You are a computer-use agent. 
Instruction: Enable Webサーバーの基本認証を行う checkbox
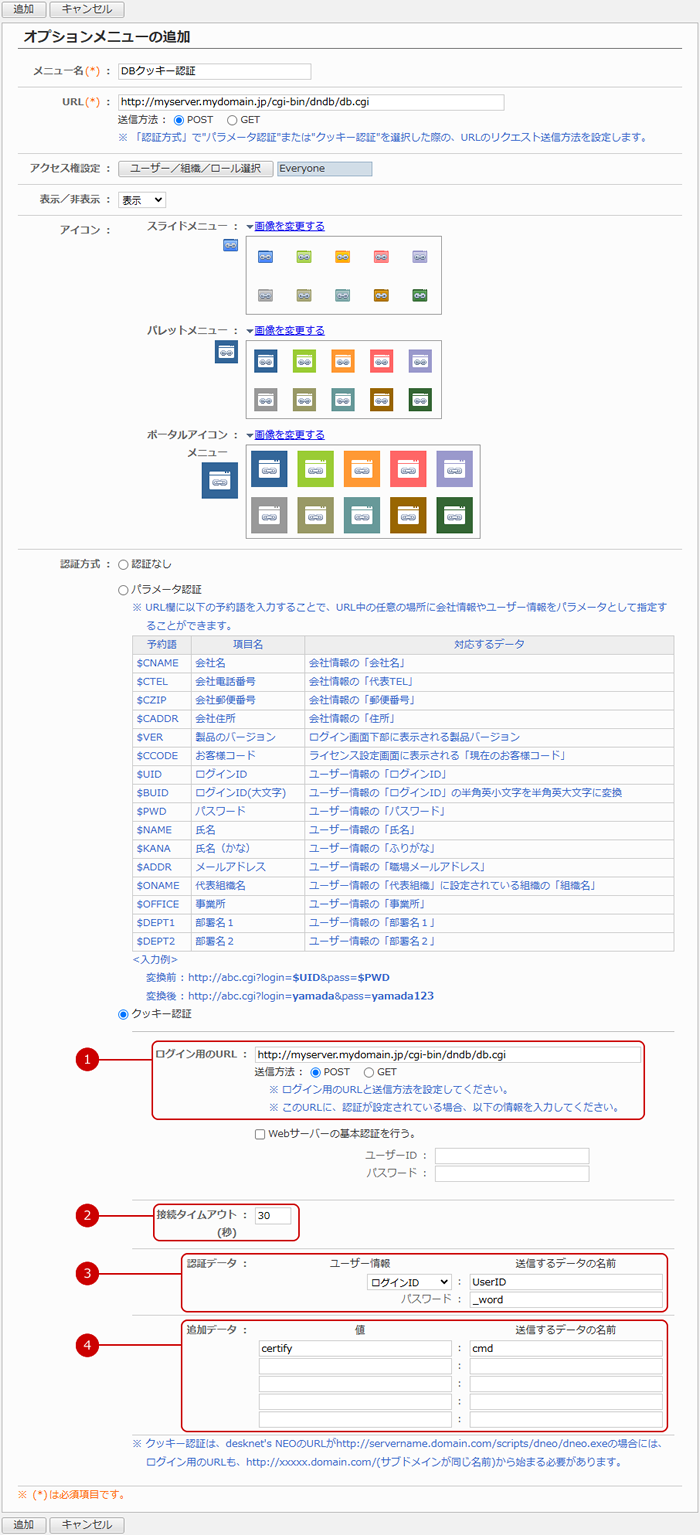[x=260, y=1134]
